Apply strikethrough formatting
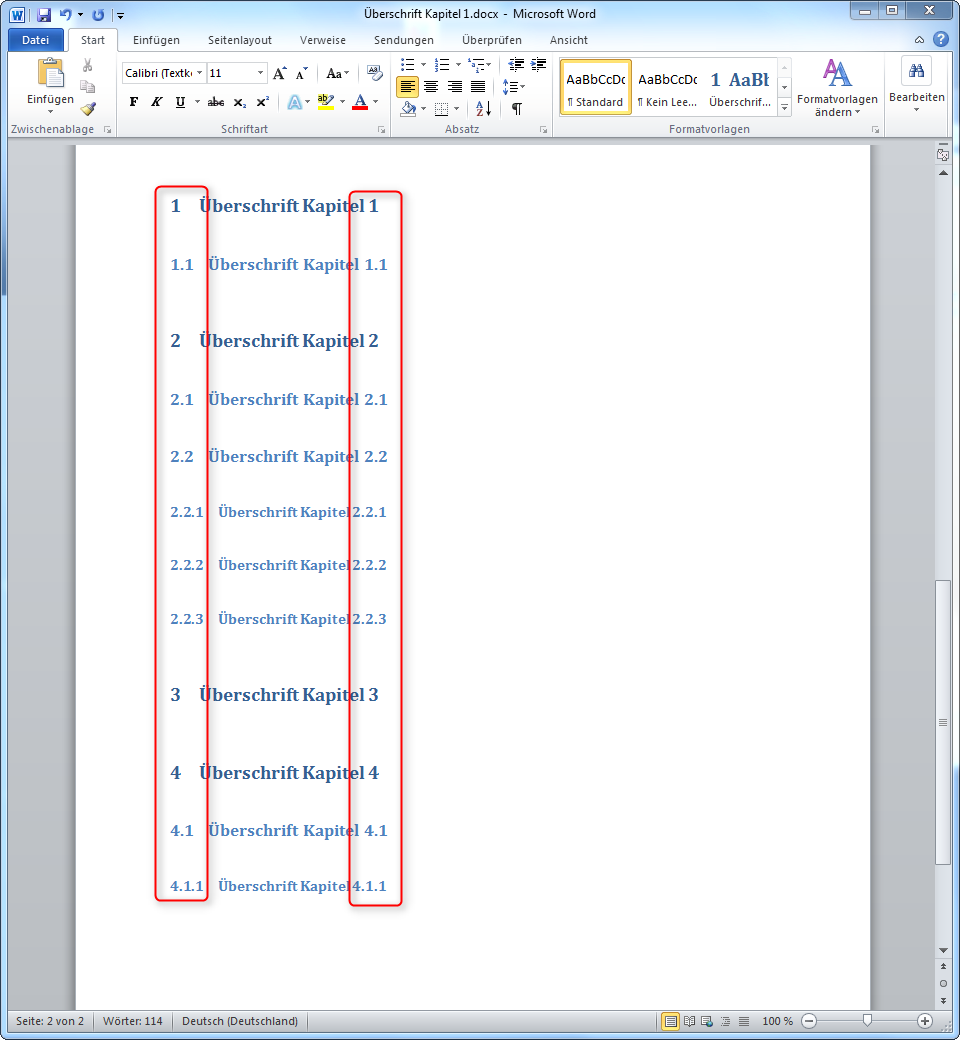 (x=214, y=101)
